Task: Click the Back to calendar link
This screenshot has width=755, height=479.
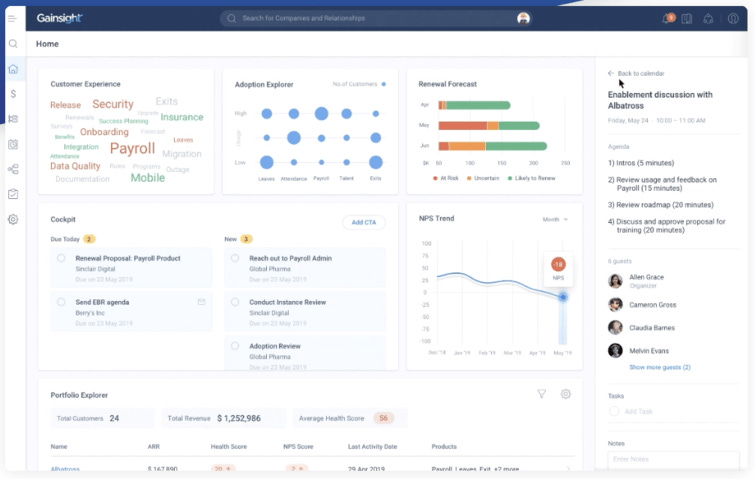Action: (x=640, y=74)
